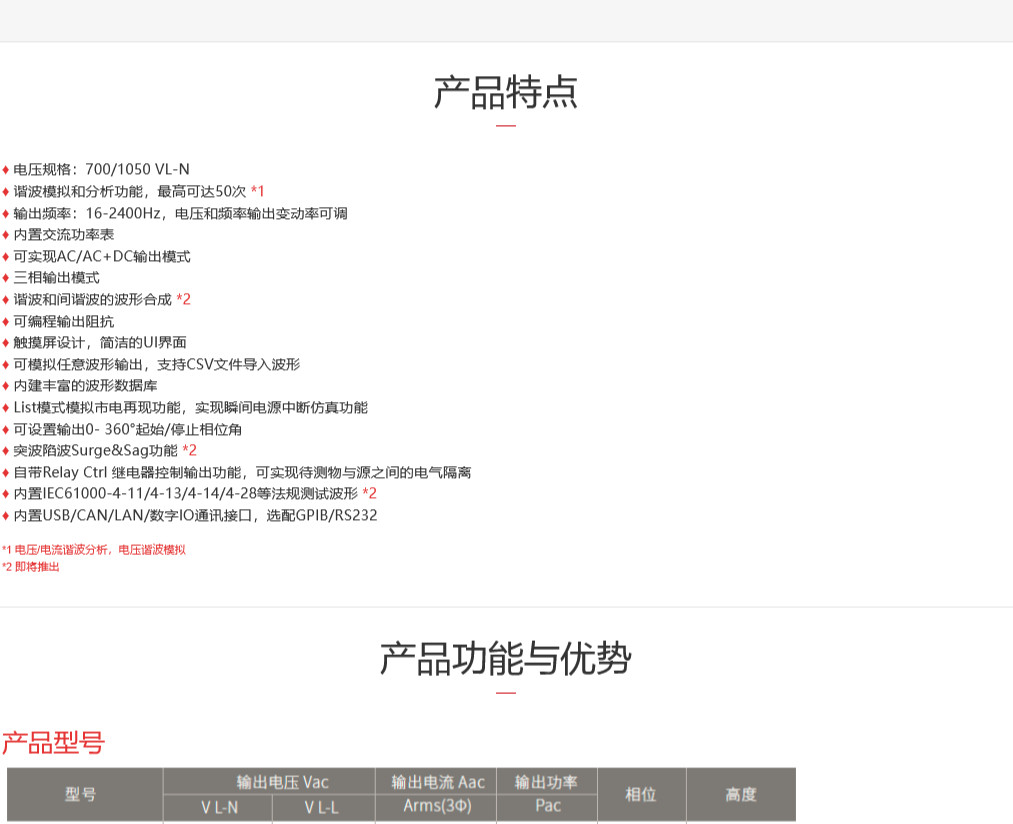Select the 输出电流 Aac header cell
1013x824 pixels.
click(437, 782)
